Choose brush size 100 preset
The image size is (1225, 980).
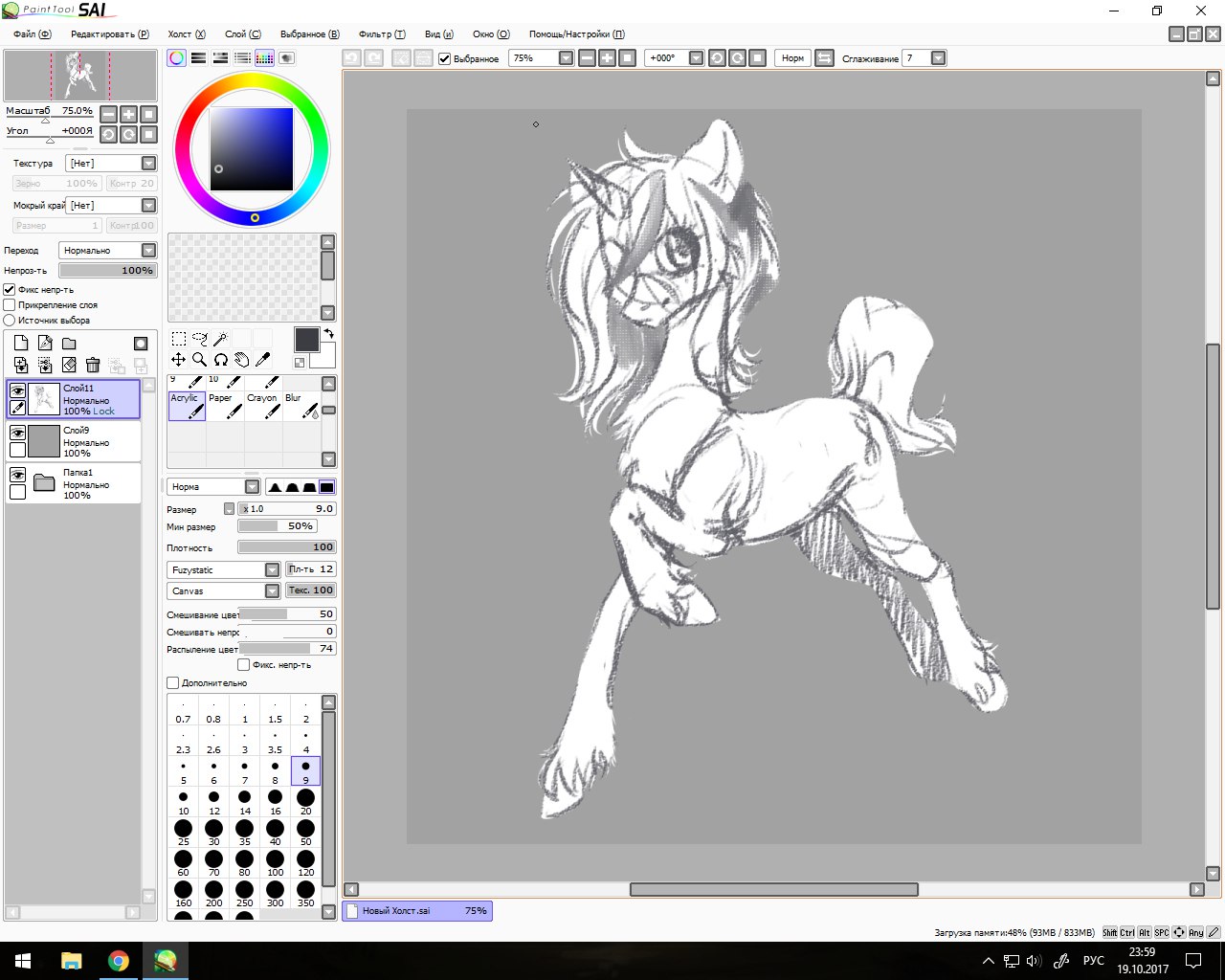[x=276, y=862]
